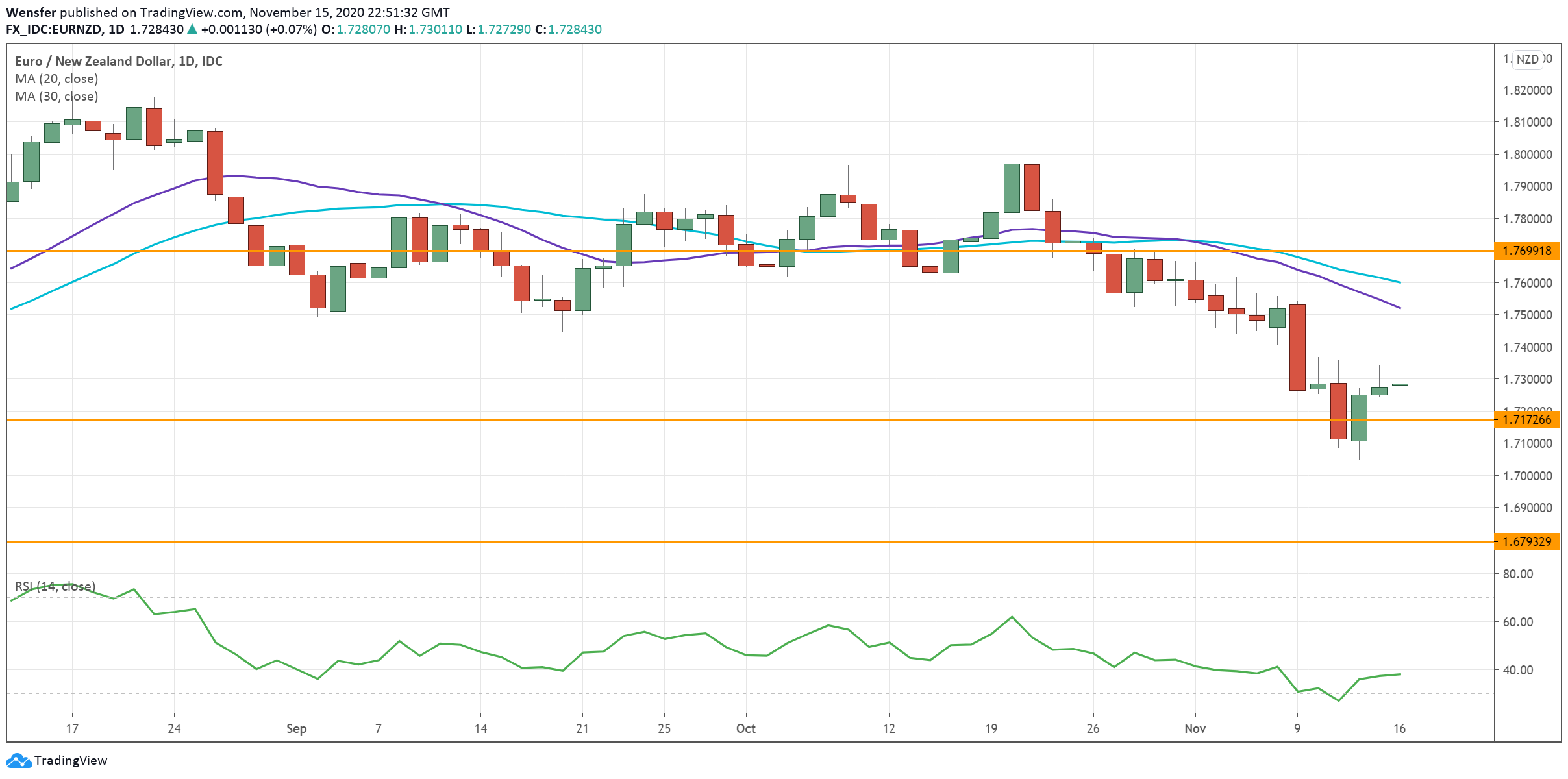Click the Sep label on time axis
This screenshot has width=1568, height=779.
(x=296, y=728)
